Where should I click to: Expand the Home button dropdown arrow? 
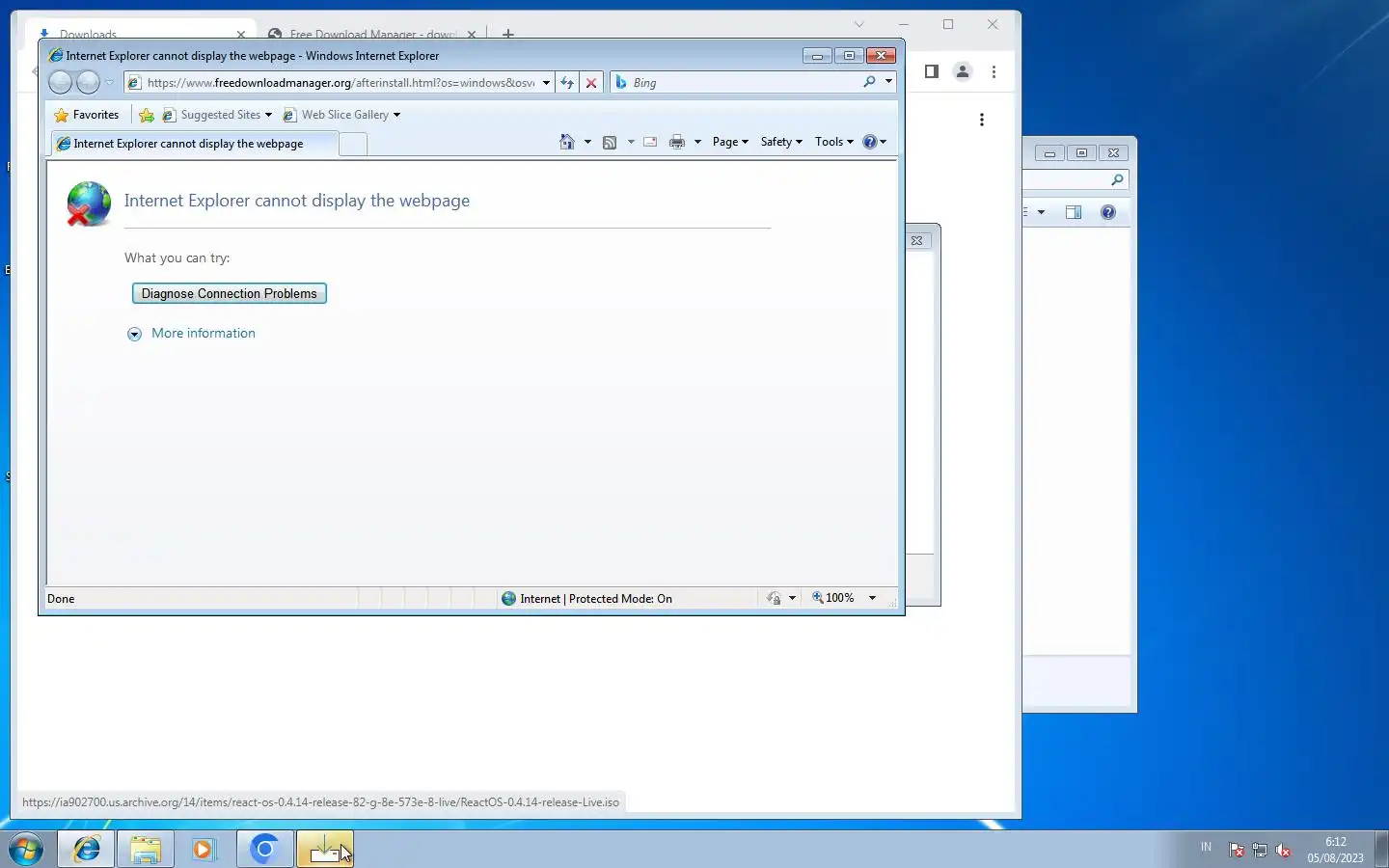(587, 142)
